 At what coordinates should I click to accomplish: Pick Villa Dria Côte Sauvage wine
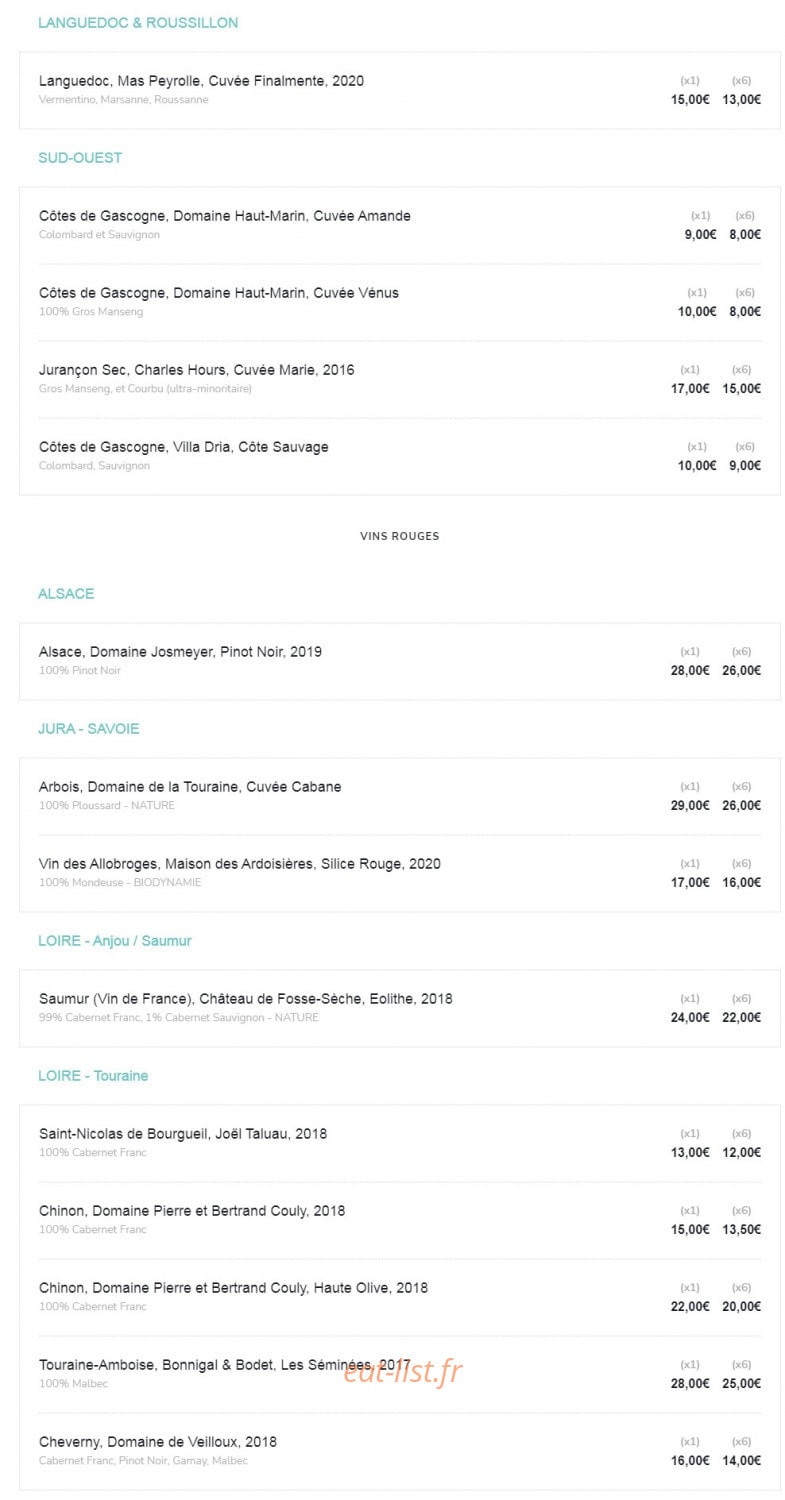pos(184,447)
